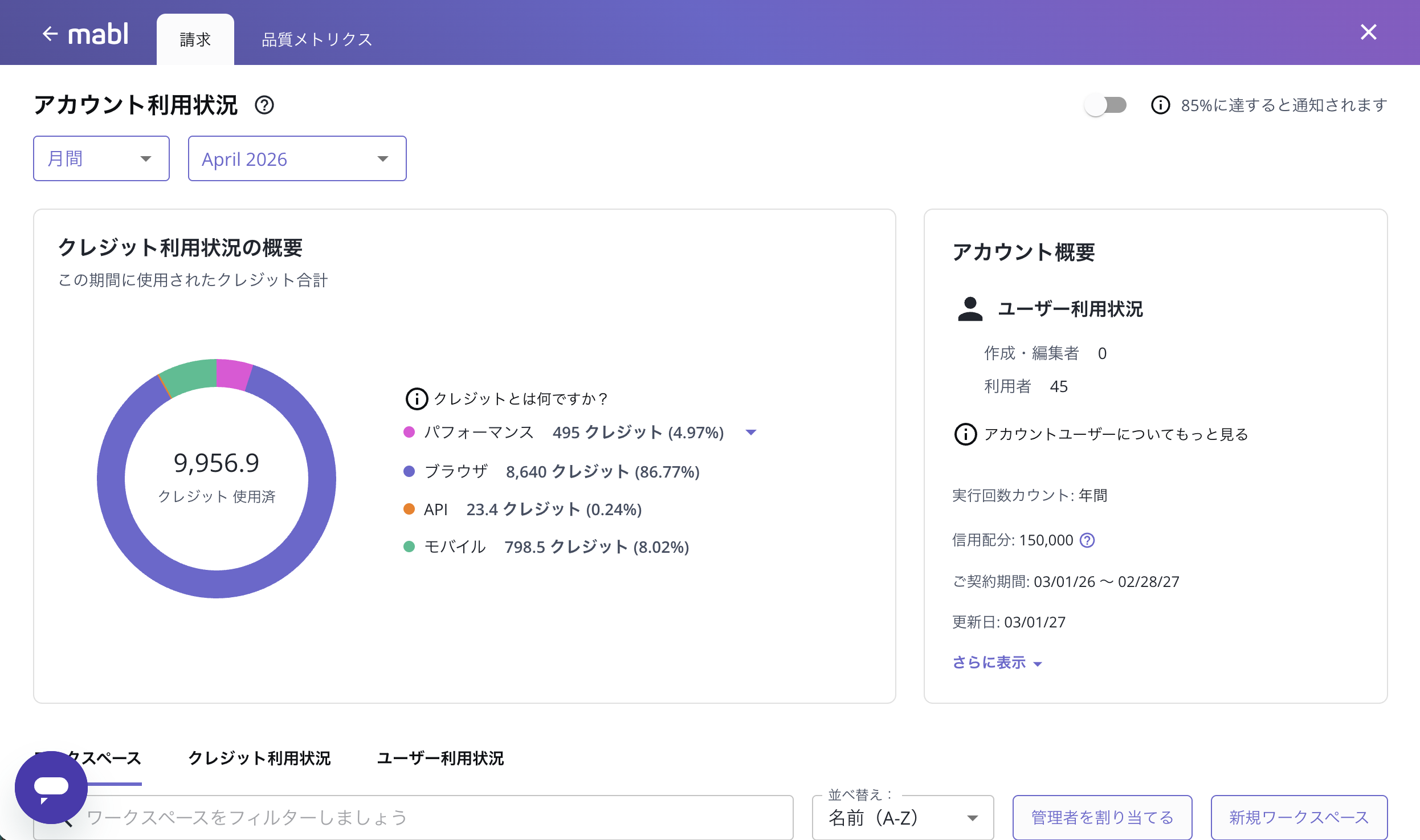Enable the 85% usage notification toggle
The width and height of the screenshot is (1420, 840).
1105,105
